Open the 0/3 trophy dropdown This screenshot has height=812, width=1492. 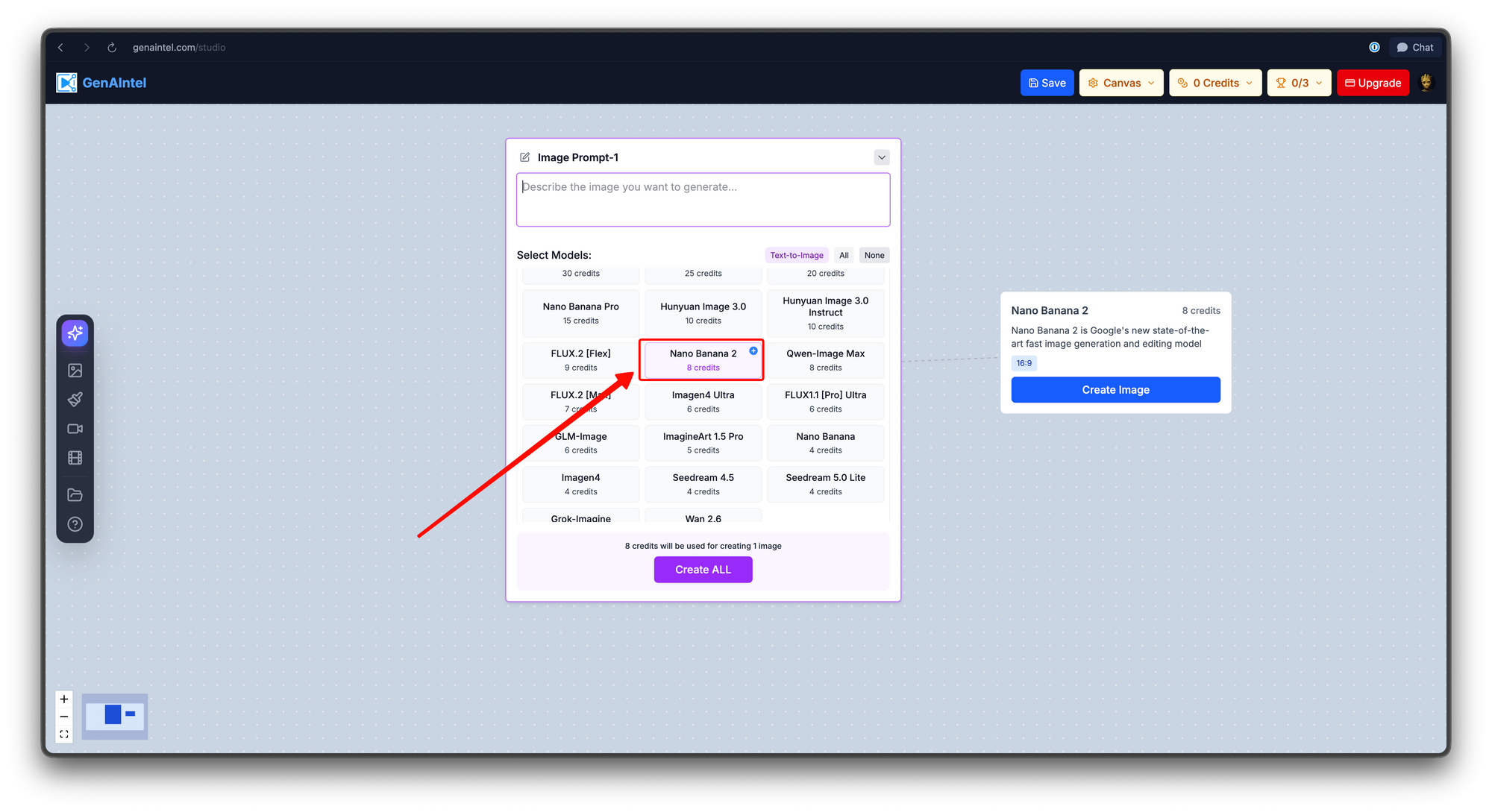click(x=1299, y=83)
